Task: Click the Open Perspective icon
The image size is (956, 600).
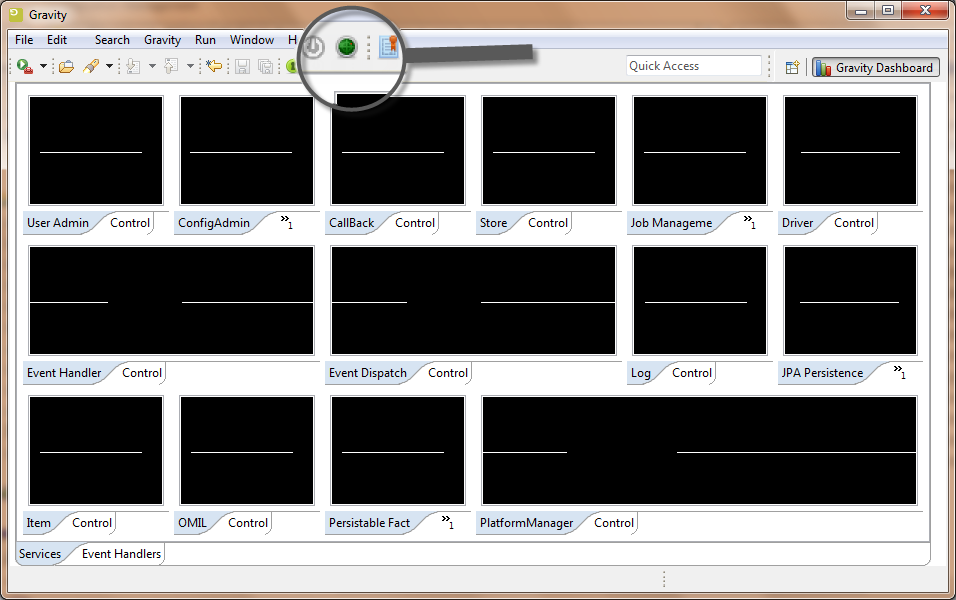Action: coord(792,67)
